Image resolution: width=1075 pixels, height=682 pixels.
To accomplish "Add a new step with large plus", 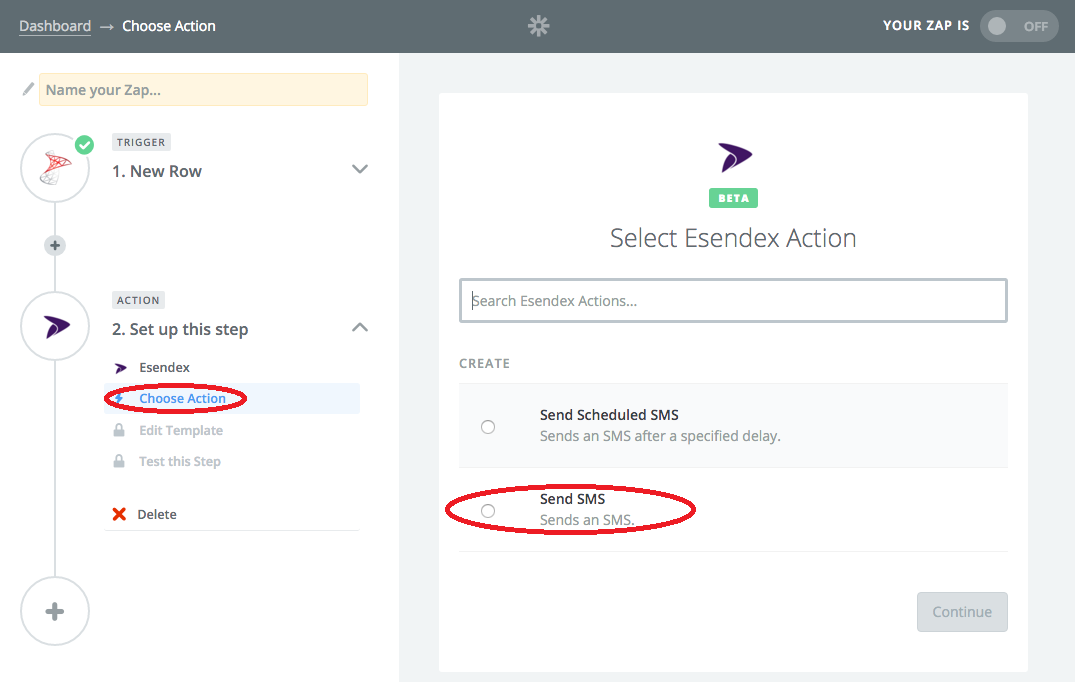I will click(55, 611).
